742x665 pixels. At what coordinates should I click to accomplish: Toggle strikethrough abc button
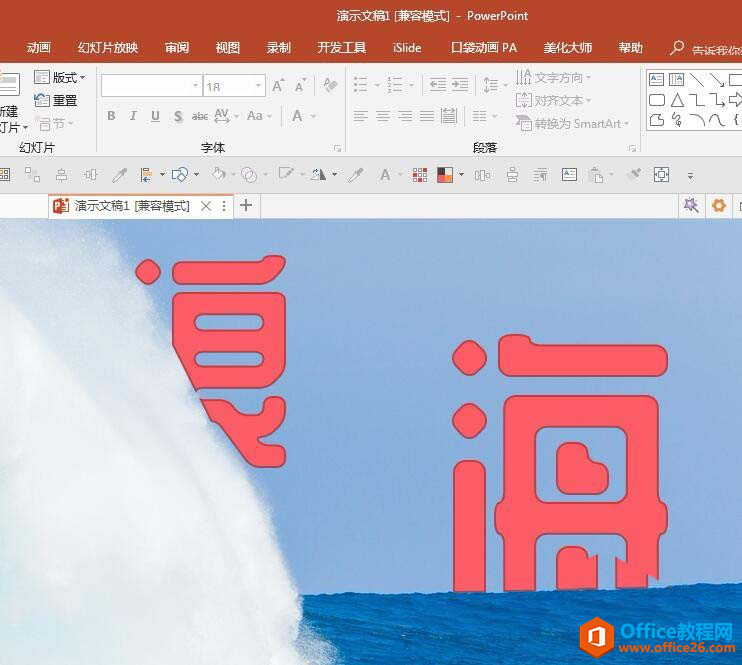click(200, 116)
